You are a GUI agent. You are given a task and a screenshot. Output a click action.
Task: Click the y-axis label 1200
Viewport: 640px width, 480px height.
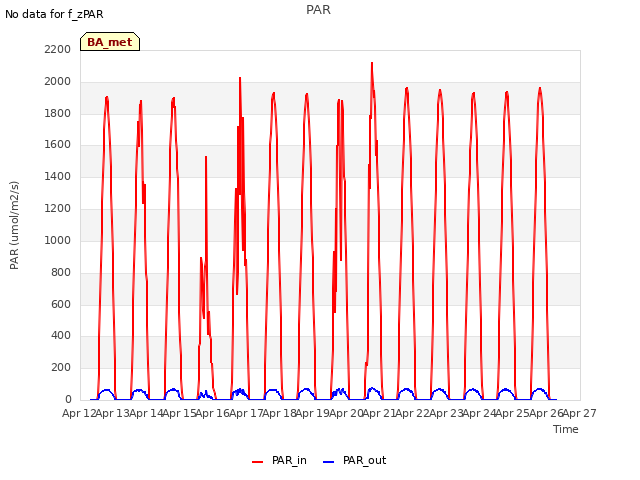tap(58, 209)
